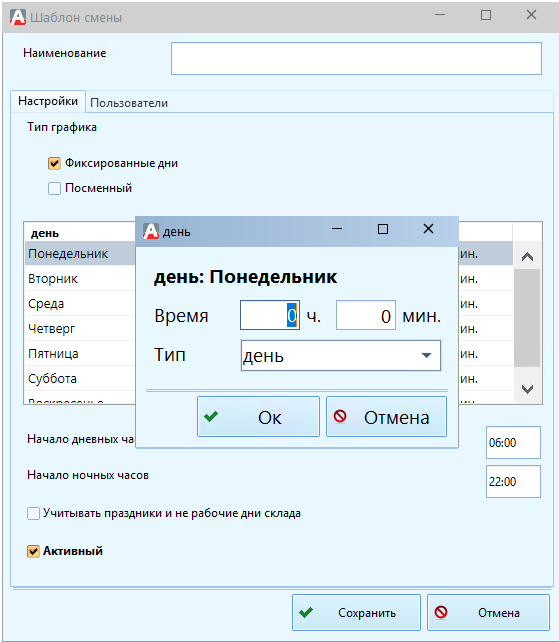Switch to the Пользователи tab
The height and width of the screenshot is (642, 559).
(x=129, y=103)
